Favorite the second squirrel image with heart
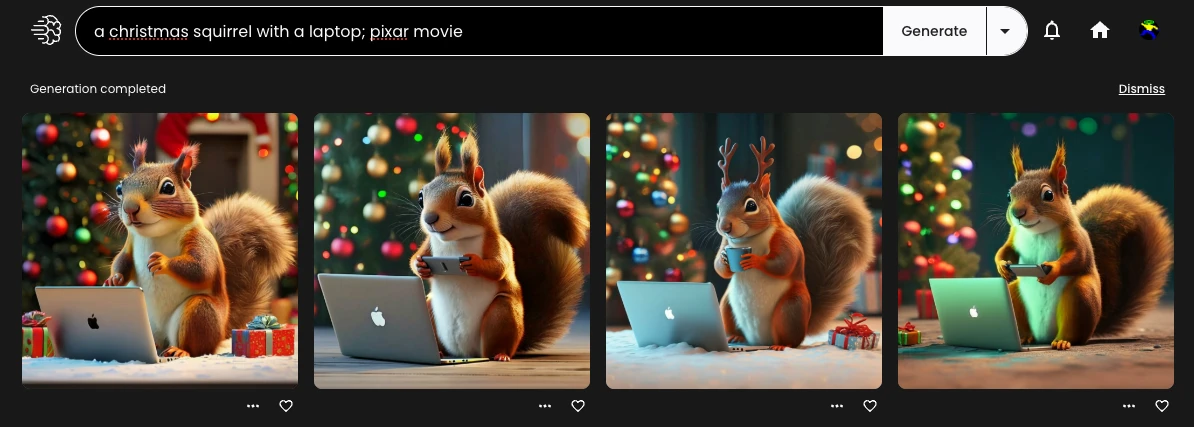 pos(578,406)
